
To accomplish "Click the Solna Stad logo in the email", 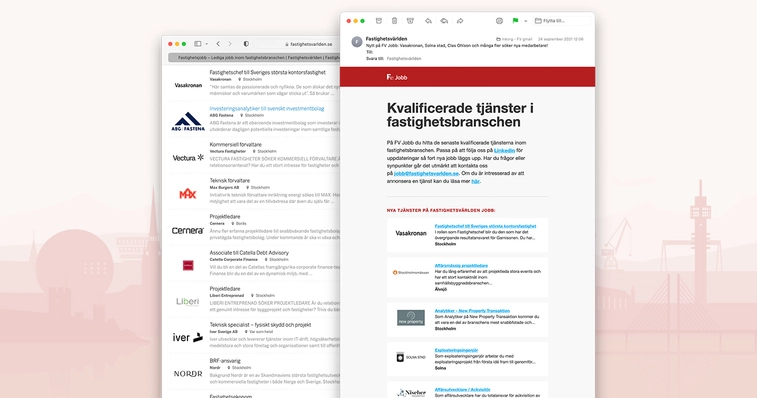I will (411, 357).
